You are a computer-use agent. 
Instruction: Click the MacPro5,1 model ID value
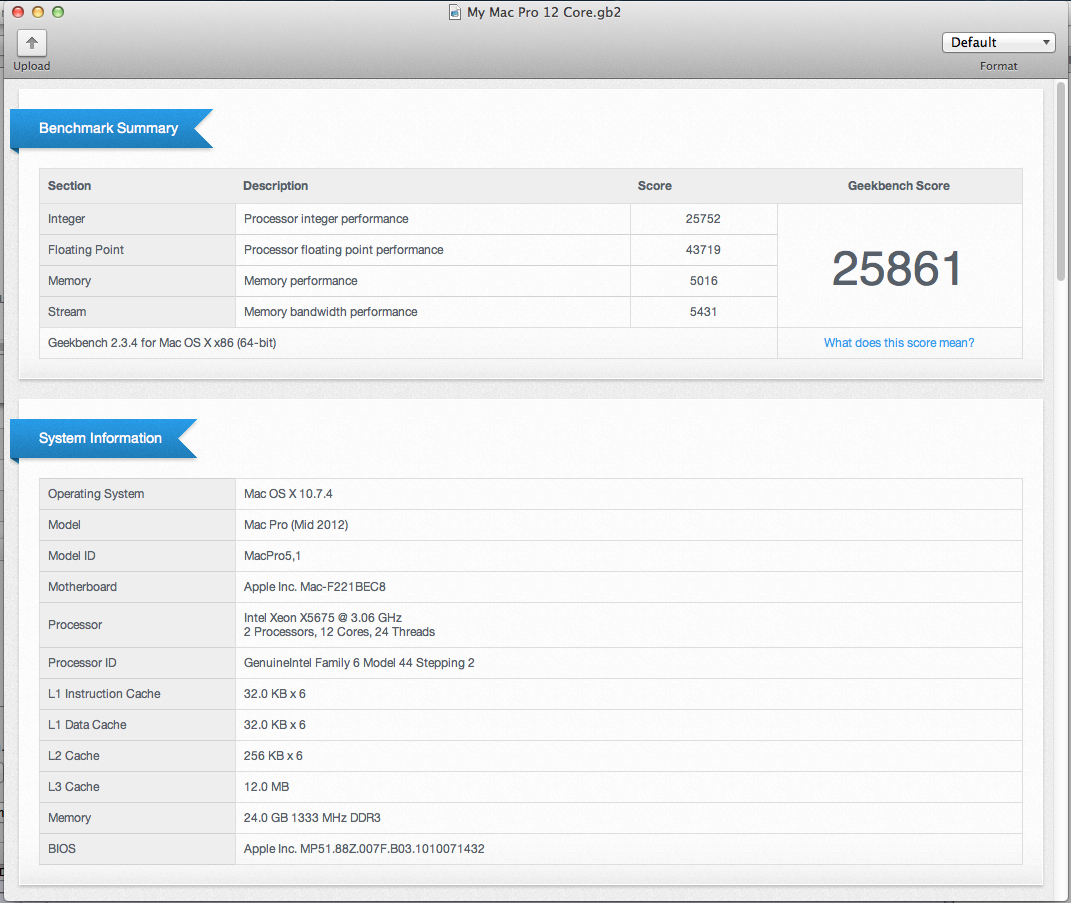[272, 556]
